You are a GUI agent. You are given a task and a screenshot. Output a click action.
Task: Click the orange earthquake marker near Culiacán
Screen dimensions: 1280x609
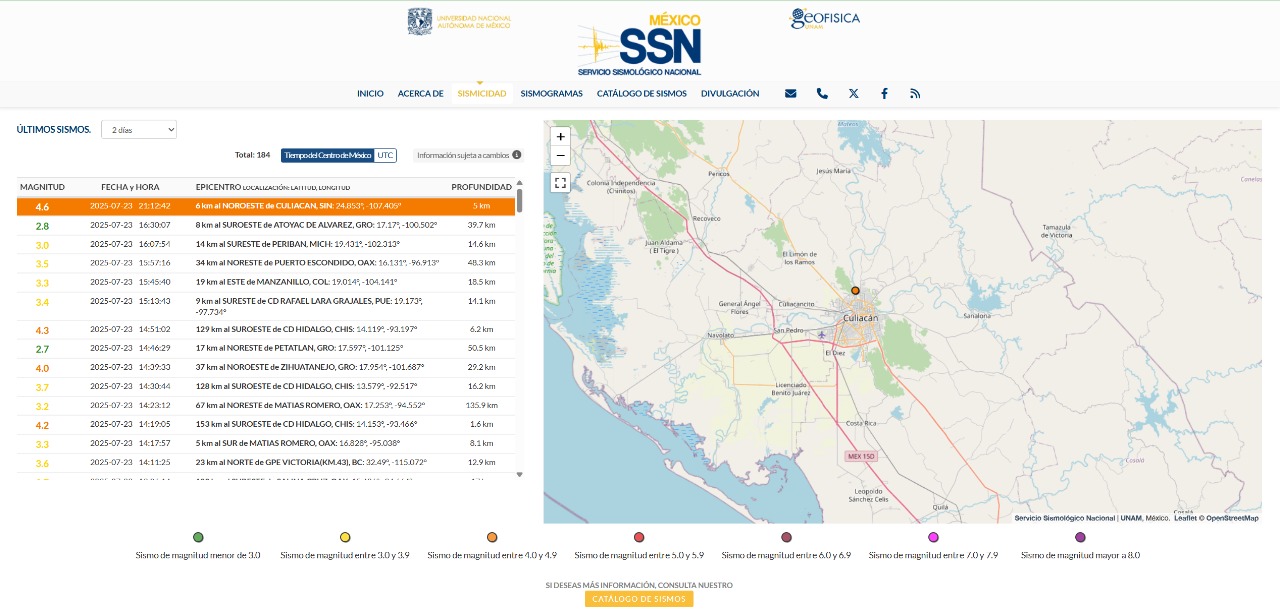855,290
